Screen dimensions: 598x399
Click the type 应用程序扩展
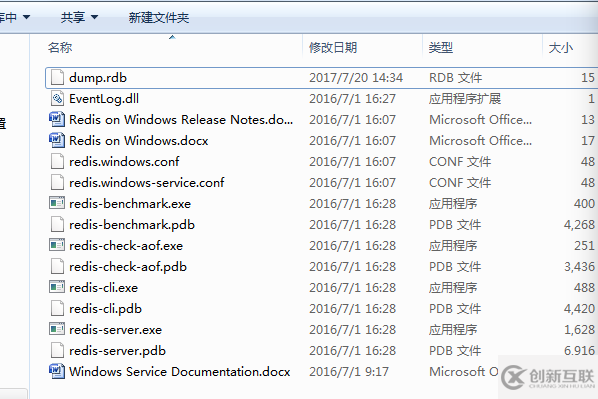tap(465, 99)
